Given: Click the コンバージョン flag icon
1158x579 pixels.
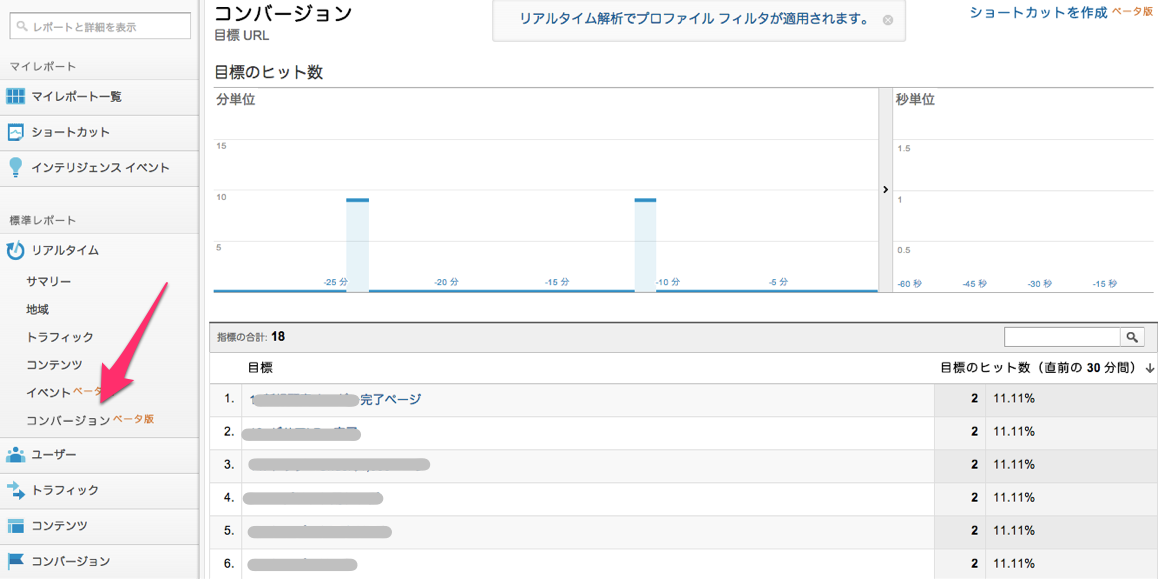Looking at the screenshot, I should point(16,561).
